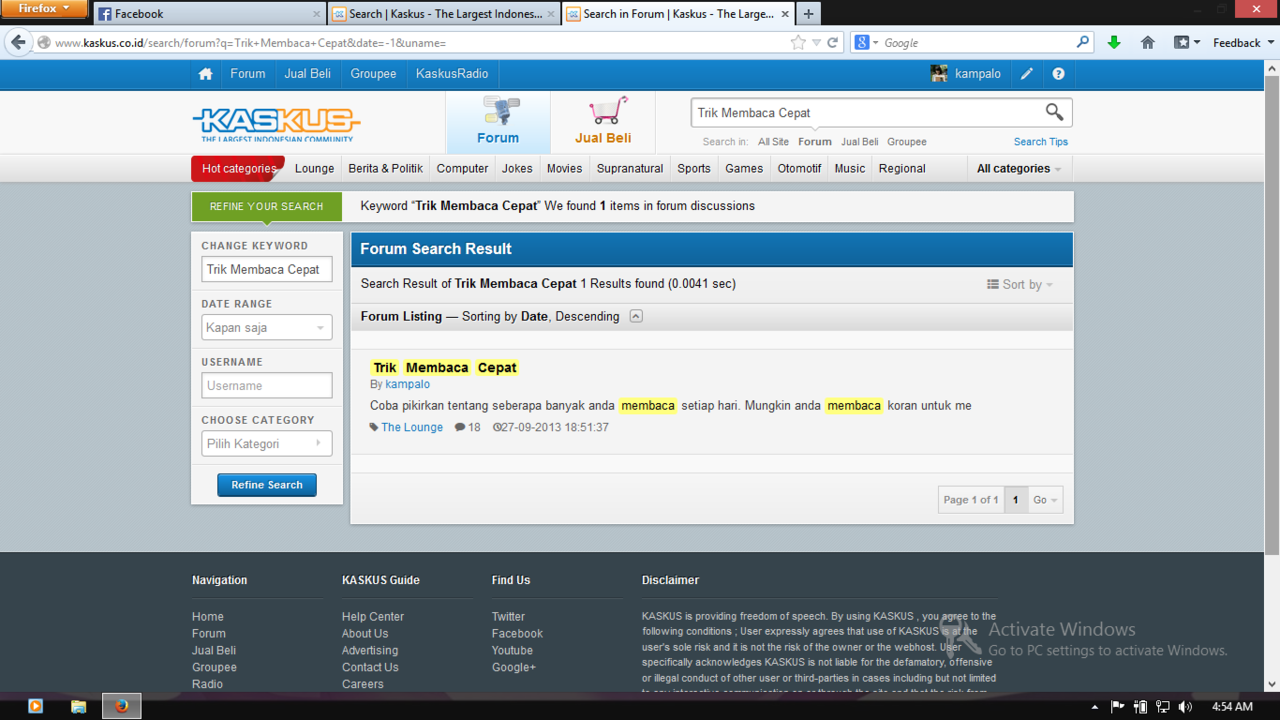This screenshot has width=1280, height=720.
Task: Click the pencil edit icon next to kampalo
Action: pyautogui.click(x=1027, y=74)
